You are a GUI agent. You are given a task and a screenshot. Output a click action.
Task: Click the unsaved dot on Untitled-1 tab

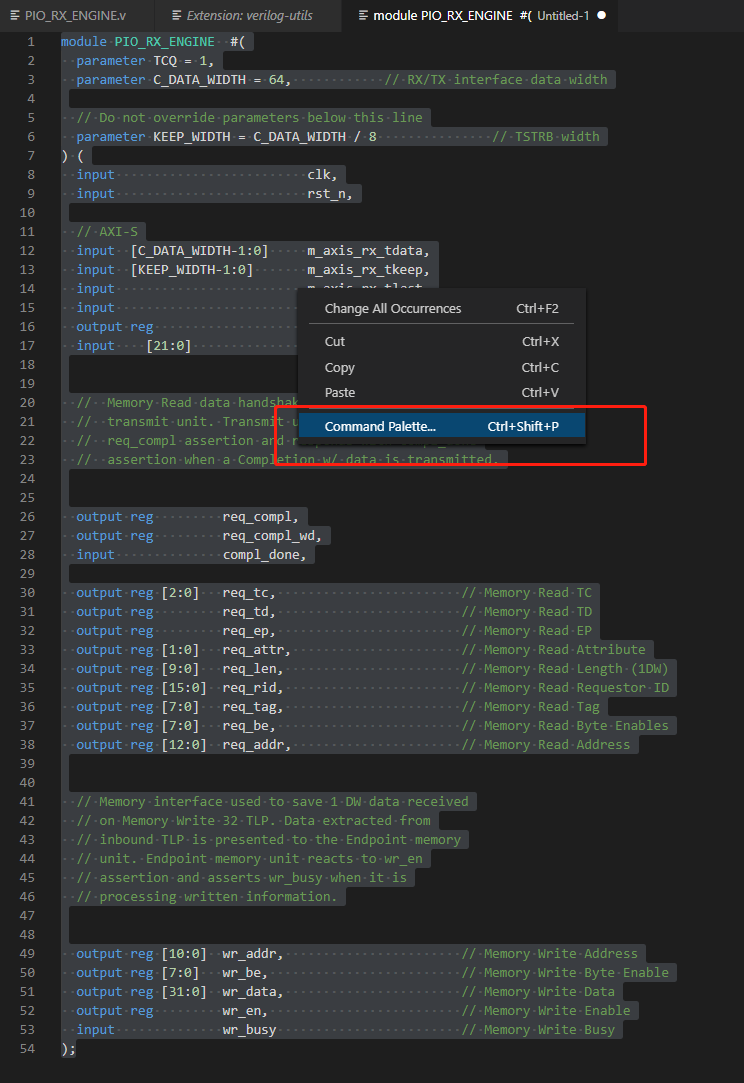602,15
